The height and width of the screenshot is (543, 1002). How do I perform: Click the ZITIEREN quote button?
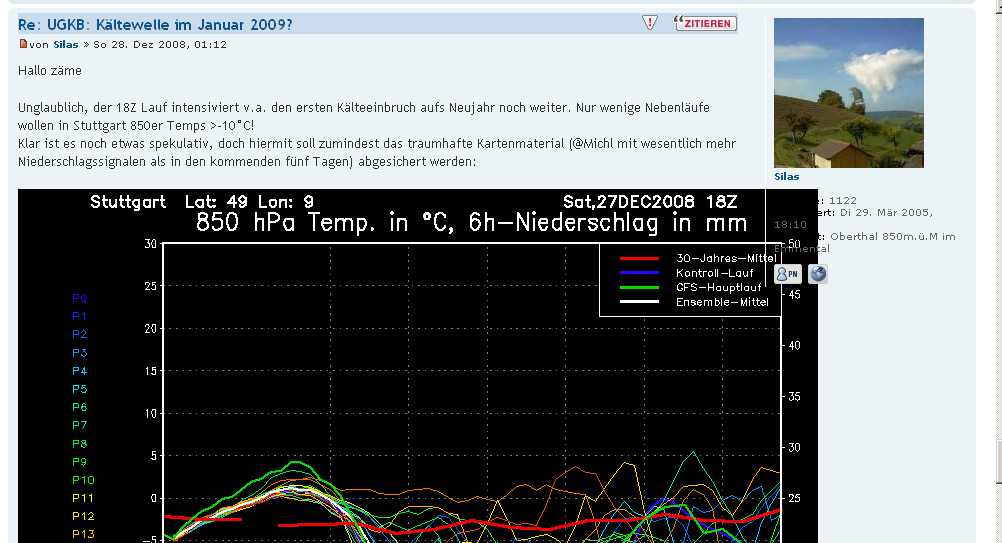tap(705, 23)
